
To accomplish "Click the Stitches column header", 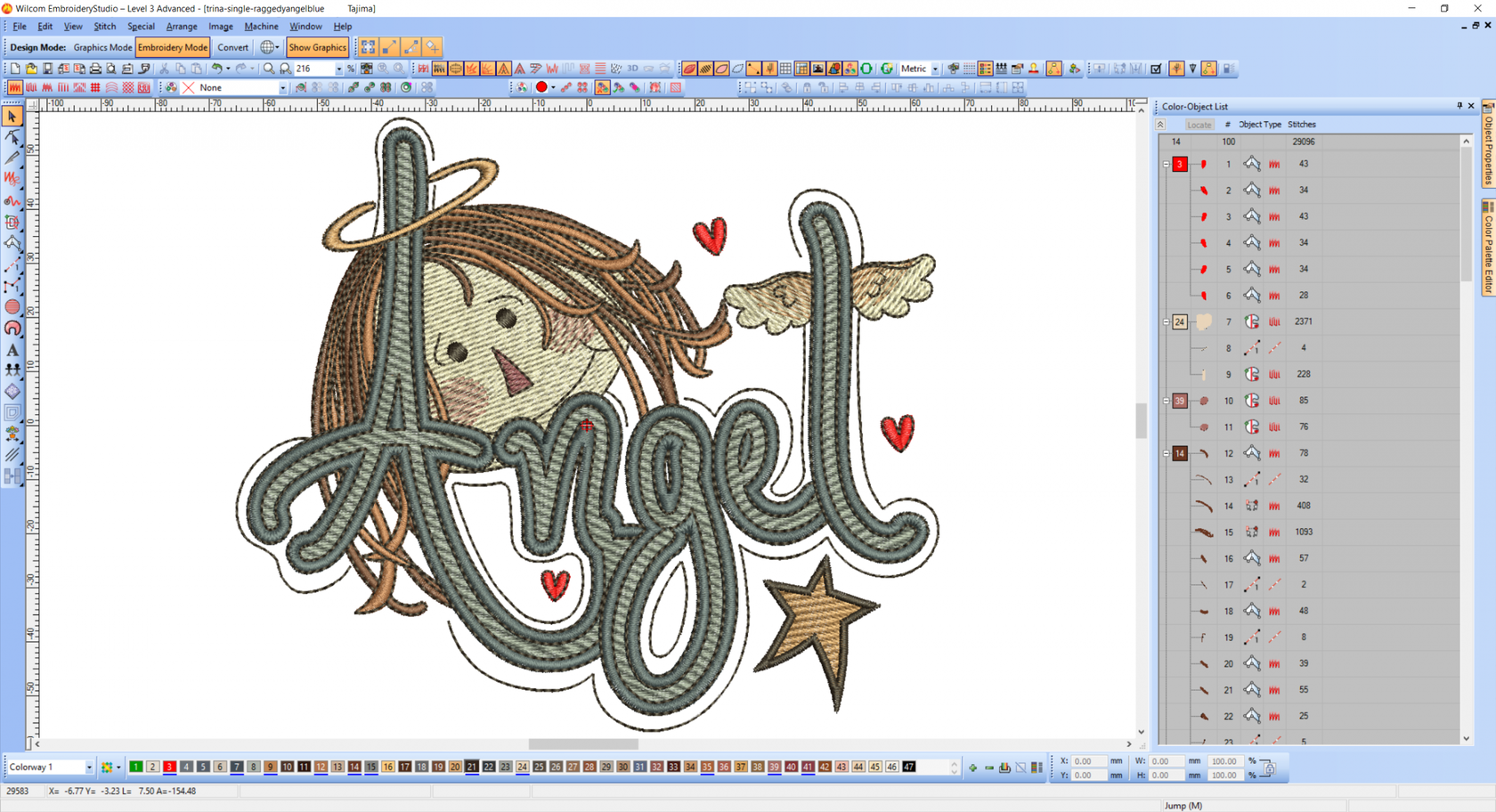I will tap(1302, 125).
